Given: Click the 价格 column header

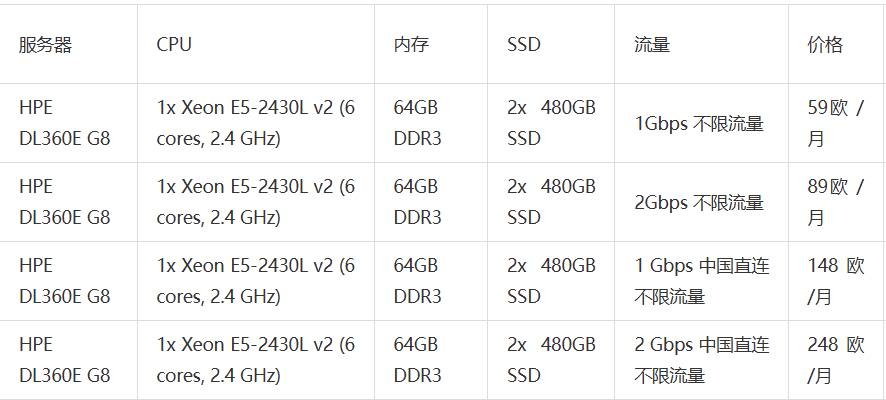Looking at the screenshot, I should coord(837,44).
